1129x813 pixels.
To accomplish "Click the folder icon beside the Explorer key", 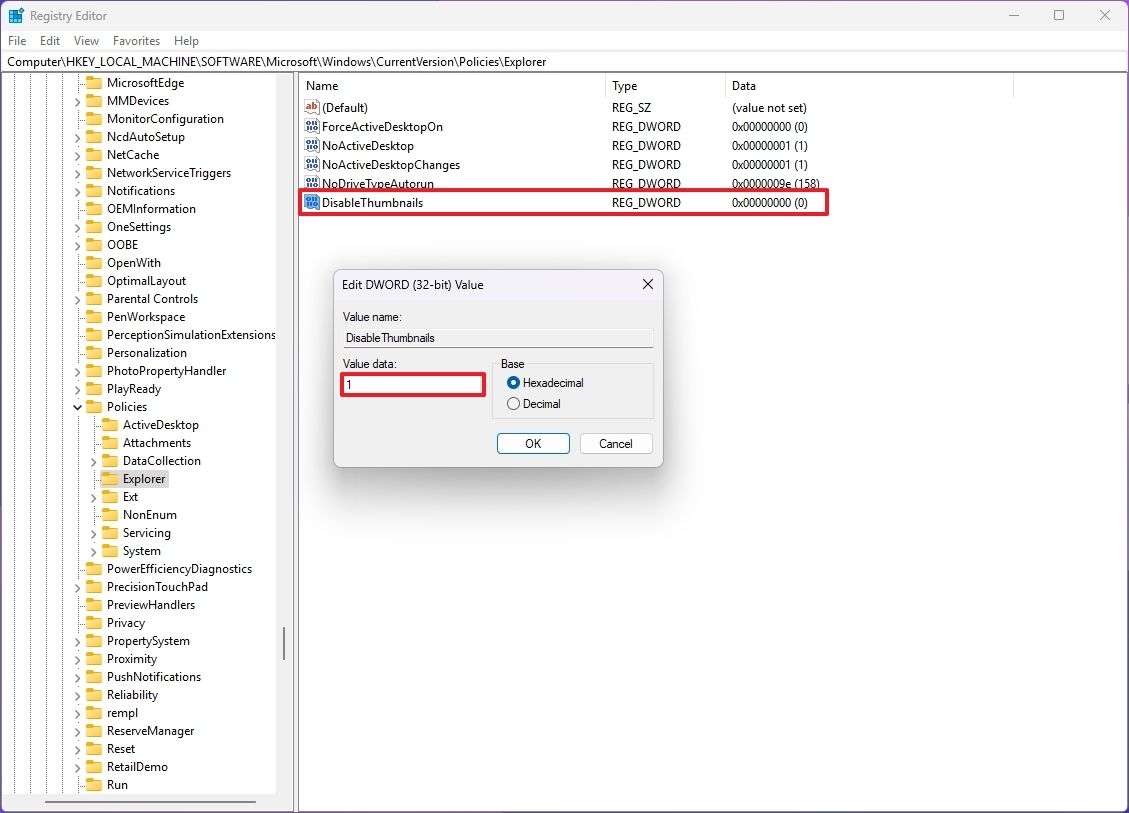I will (110, 478).
